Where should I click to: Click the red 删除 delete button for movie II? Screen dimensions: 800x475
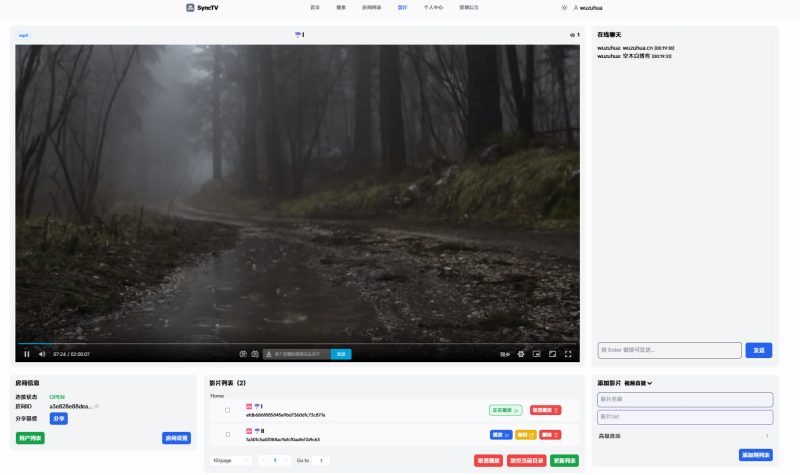pyautogui.click(x=550, y=435)
